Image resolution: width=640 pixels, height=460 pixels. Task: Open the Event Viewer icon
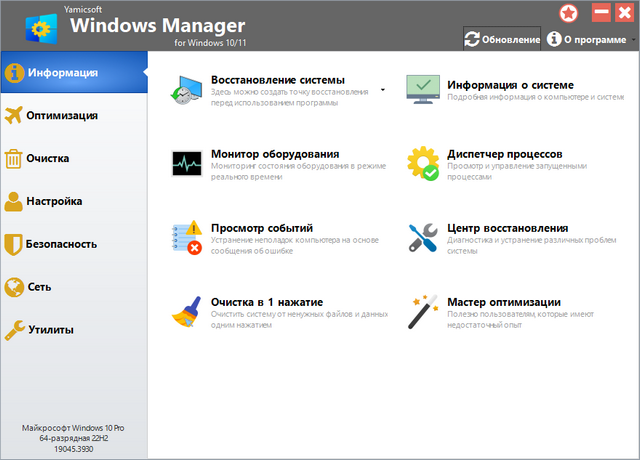186,238
